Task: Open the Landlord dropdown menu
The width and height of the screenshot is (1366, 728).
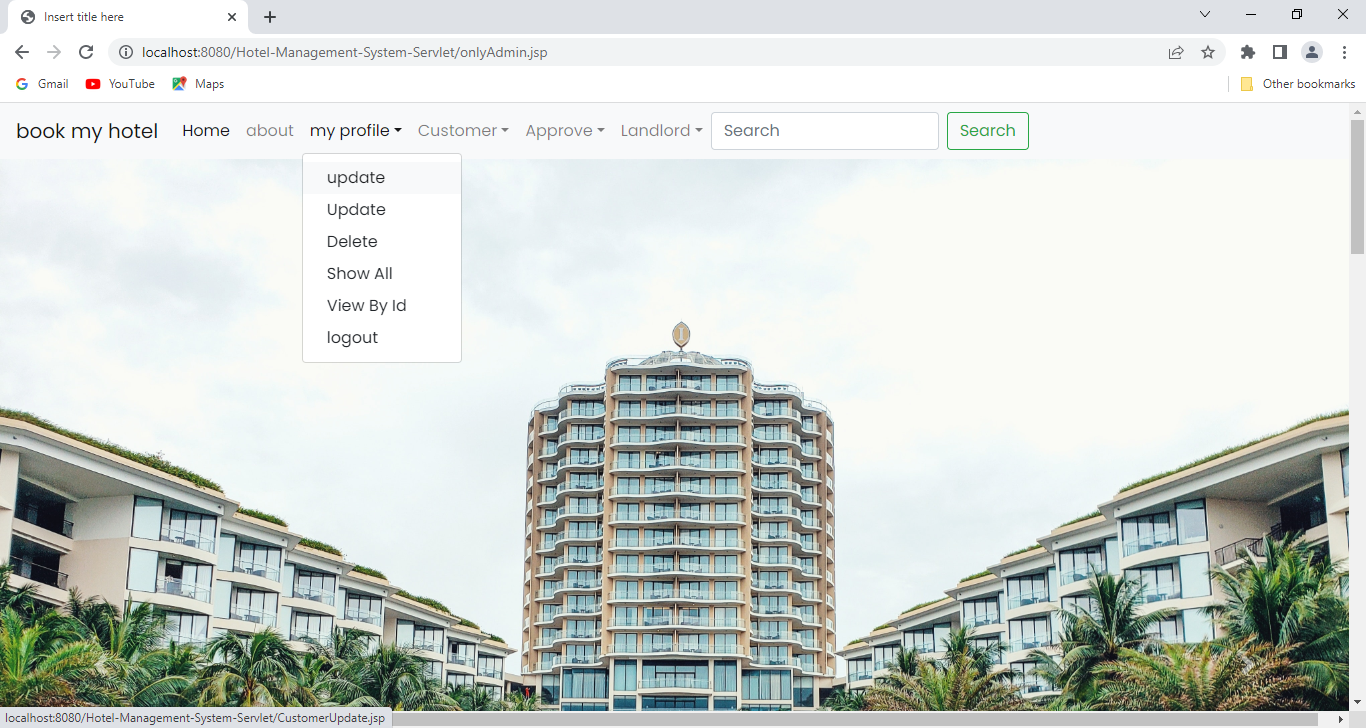Action: [x=661, y=131]
